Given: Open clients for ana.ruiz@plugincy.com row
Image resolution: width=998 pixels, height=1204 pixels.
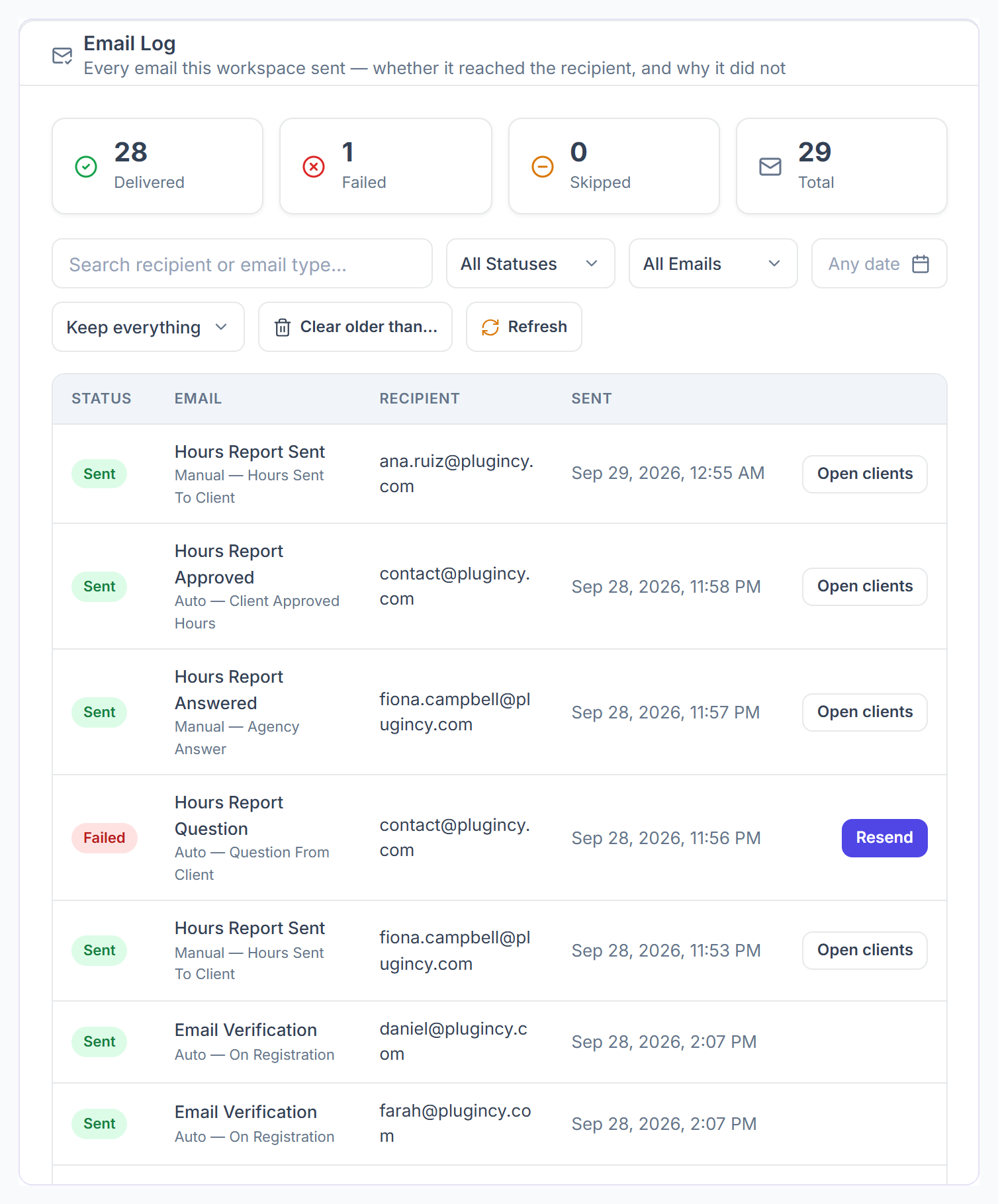Looking at the screenshot, I should click(x=865, y=474).
